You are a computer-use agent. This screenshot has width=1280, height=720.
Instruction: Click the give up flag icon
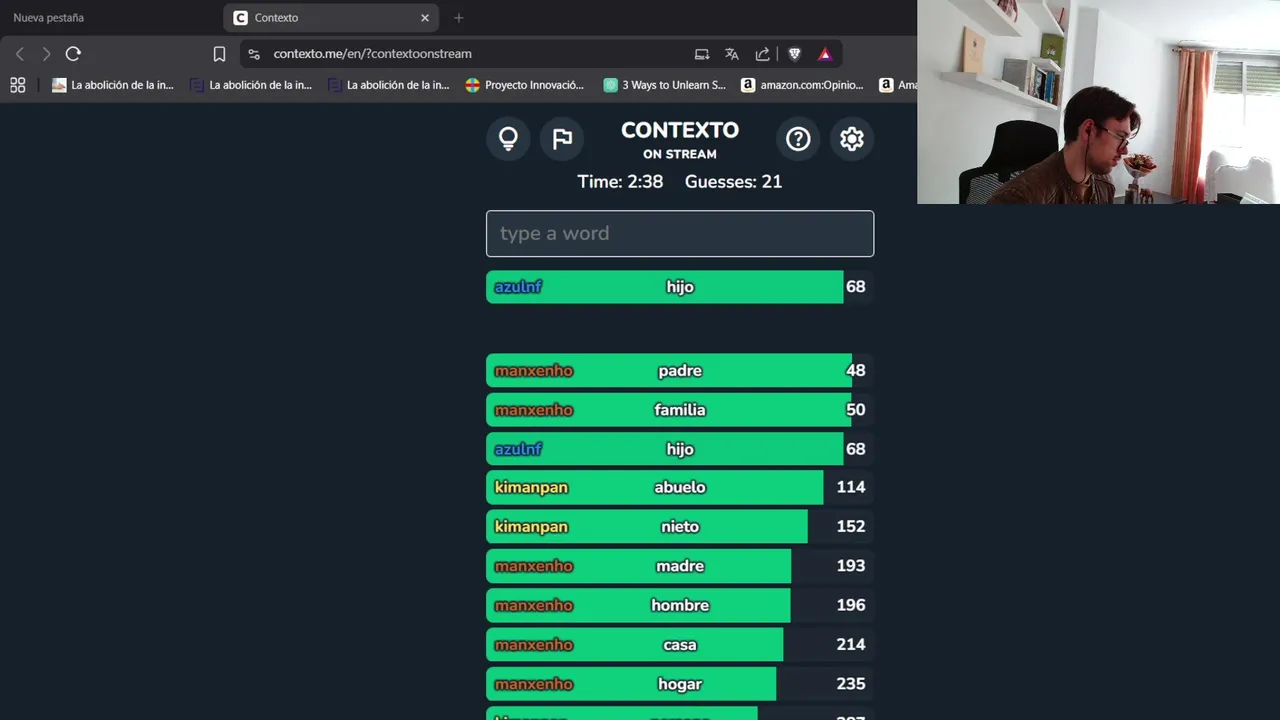pos(563,139)
